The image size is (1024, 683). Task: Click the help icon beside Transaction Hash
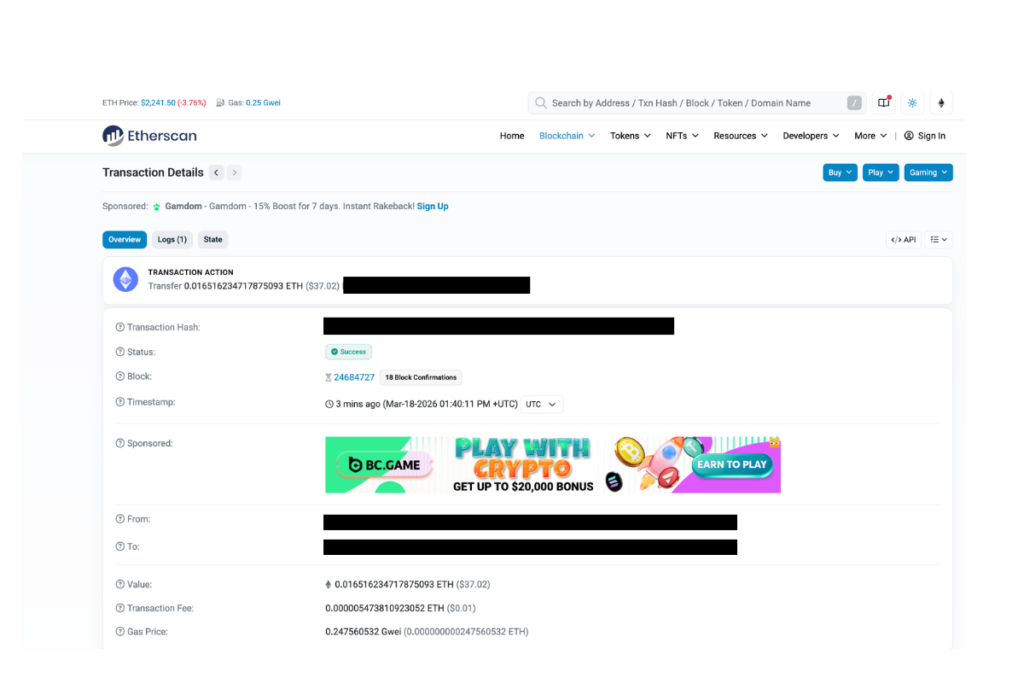120,327
